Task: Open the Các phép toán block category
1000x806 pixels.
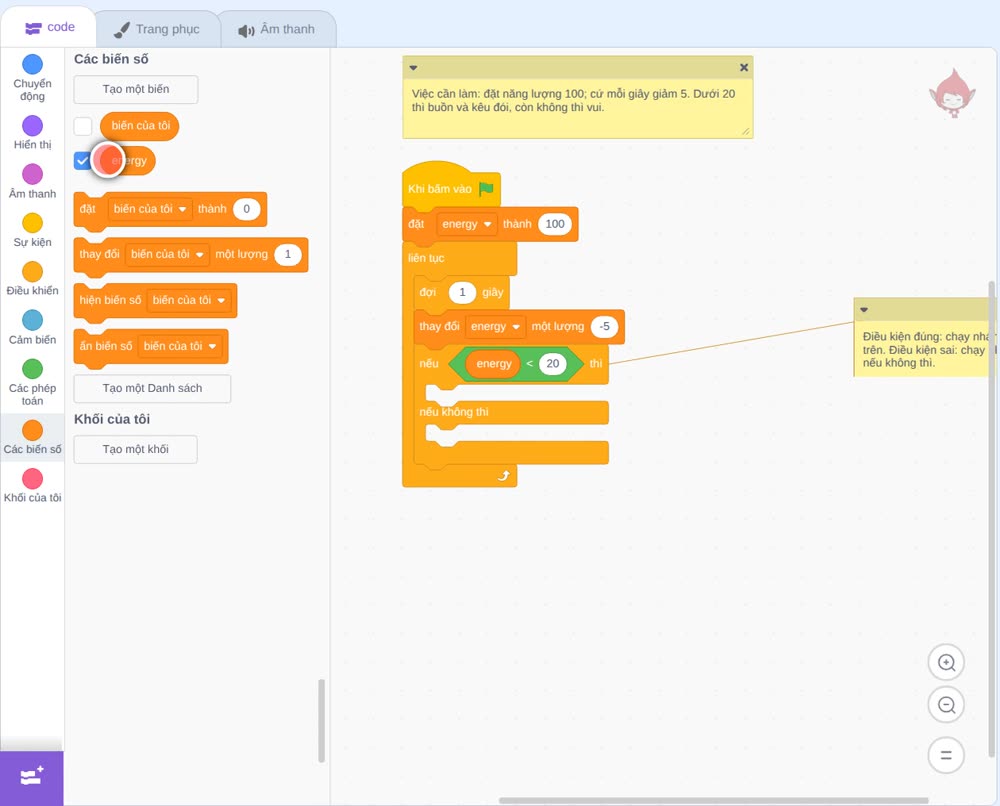Action: pos(32,382)
